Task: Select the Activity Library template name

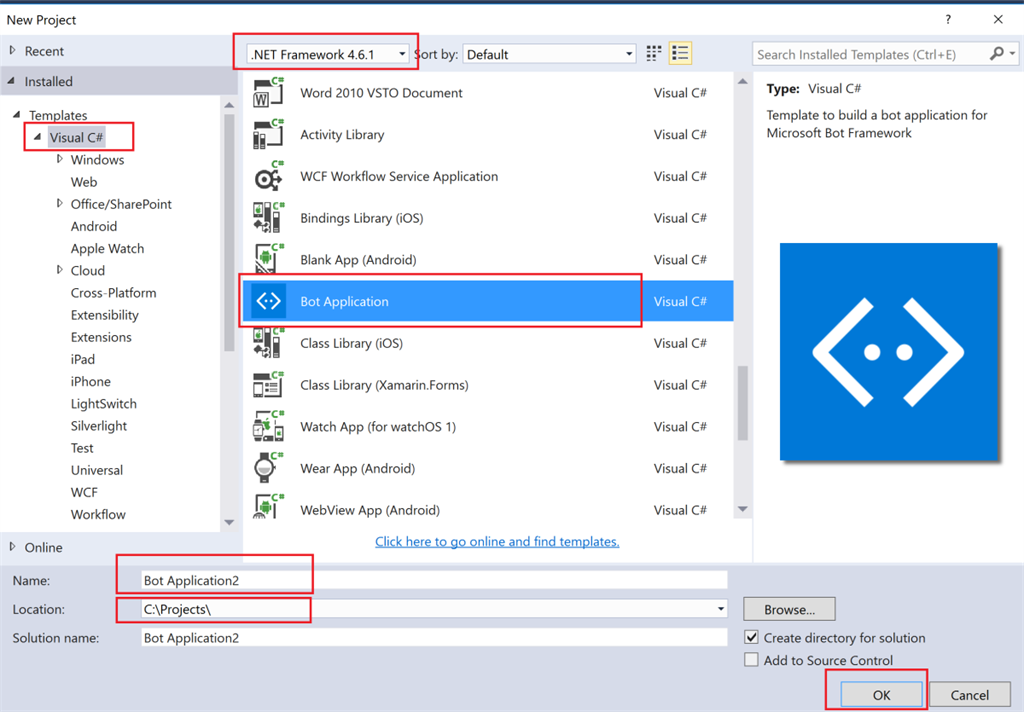Action: 342,135
